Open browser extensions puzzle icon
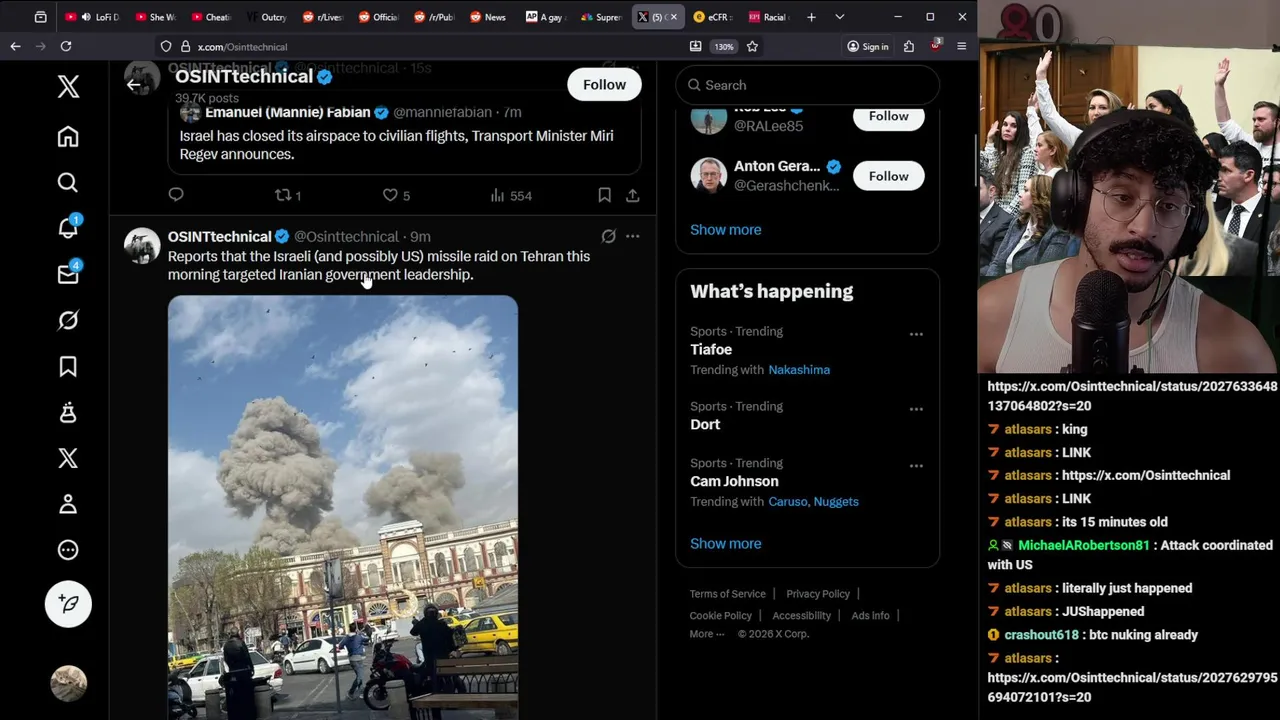1280x720 pixels. 908,46
